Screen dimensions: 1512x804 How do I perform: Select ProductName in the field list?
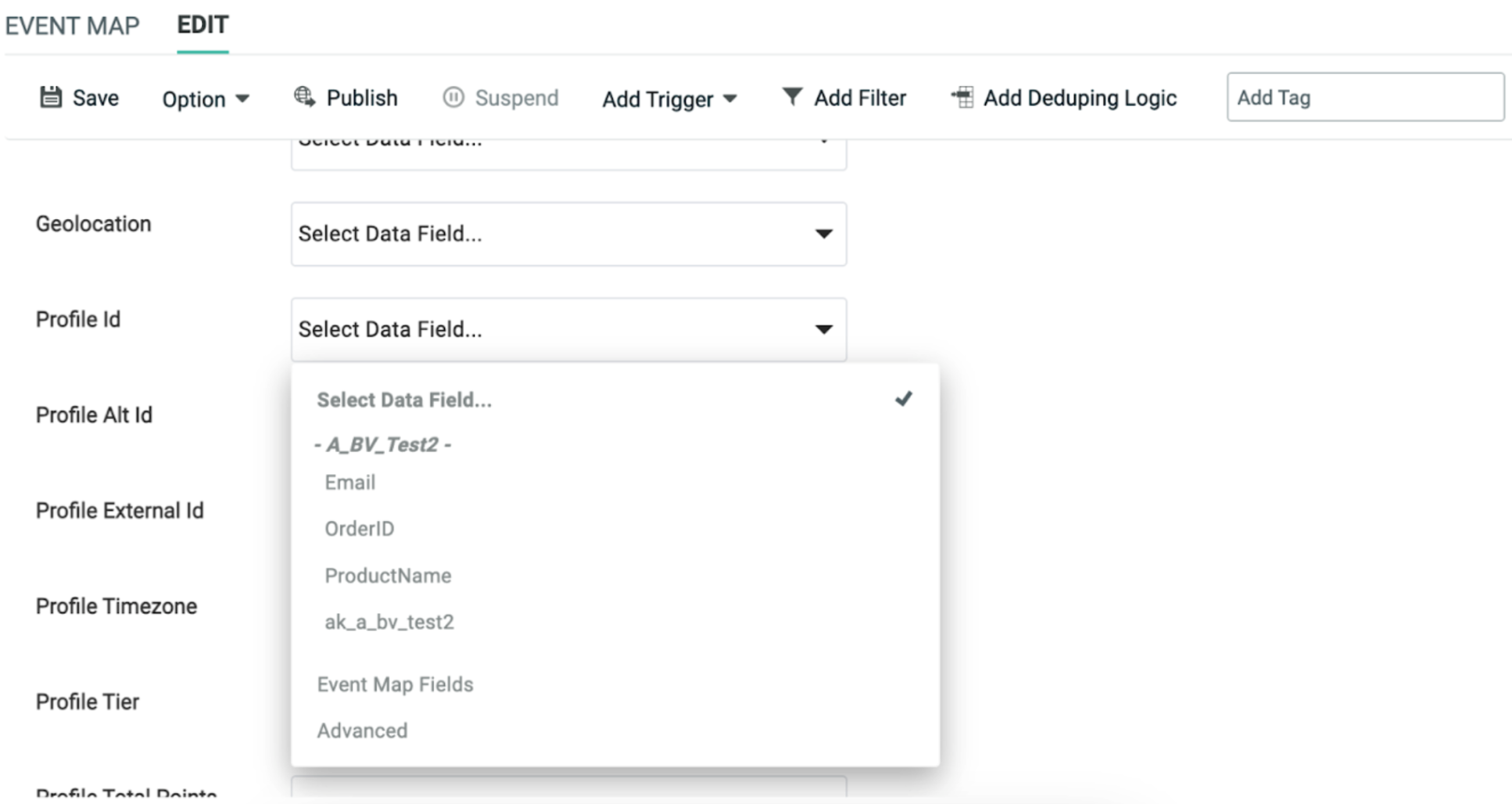pos(388,576)
